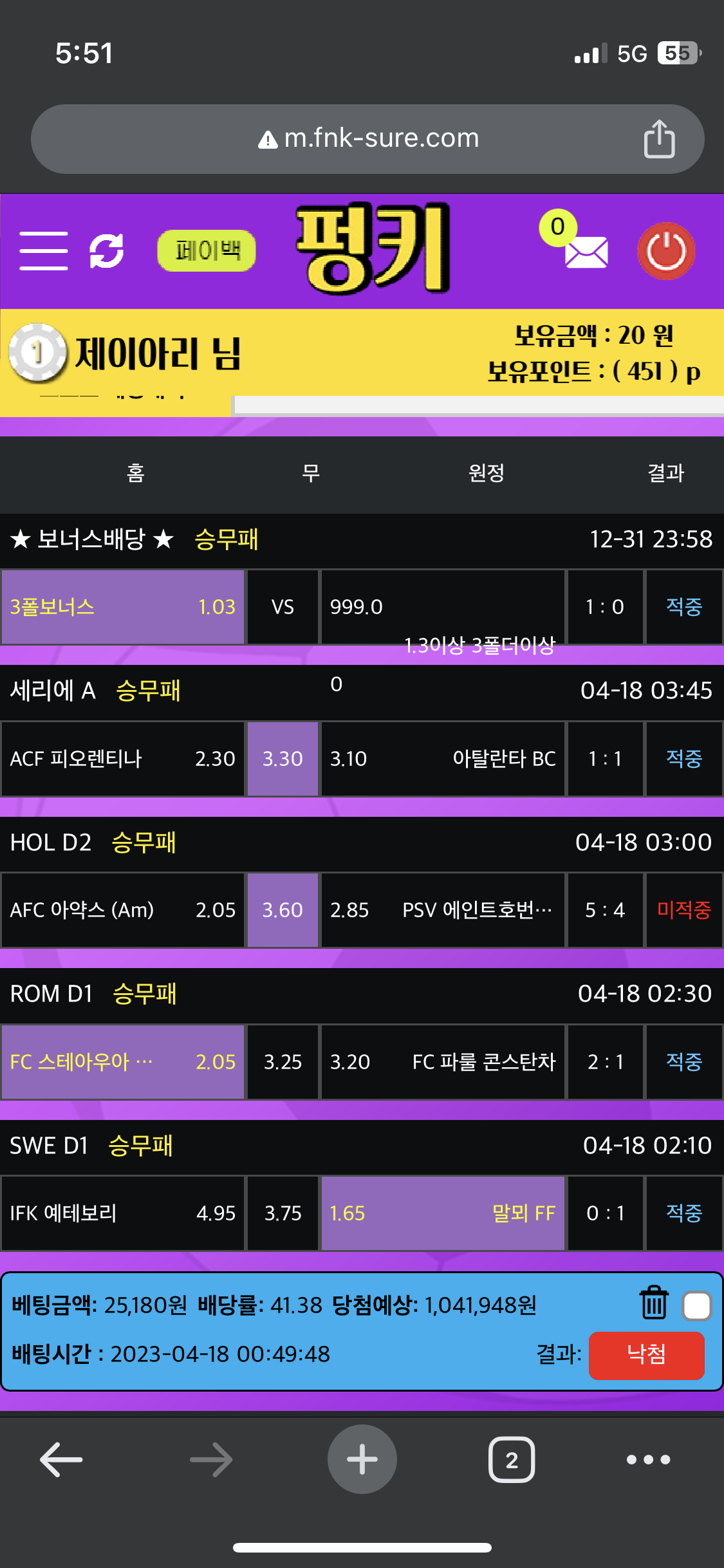Image resolution: width=724 pixels, height=1568 pixels.
Task: Tap the m.fnk-sure.com address bar
Action: (367, 138)
